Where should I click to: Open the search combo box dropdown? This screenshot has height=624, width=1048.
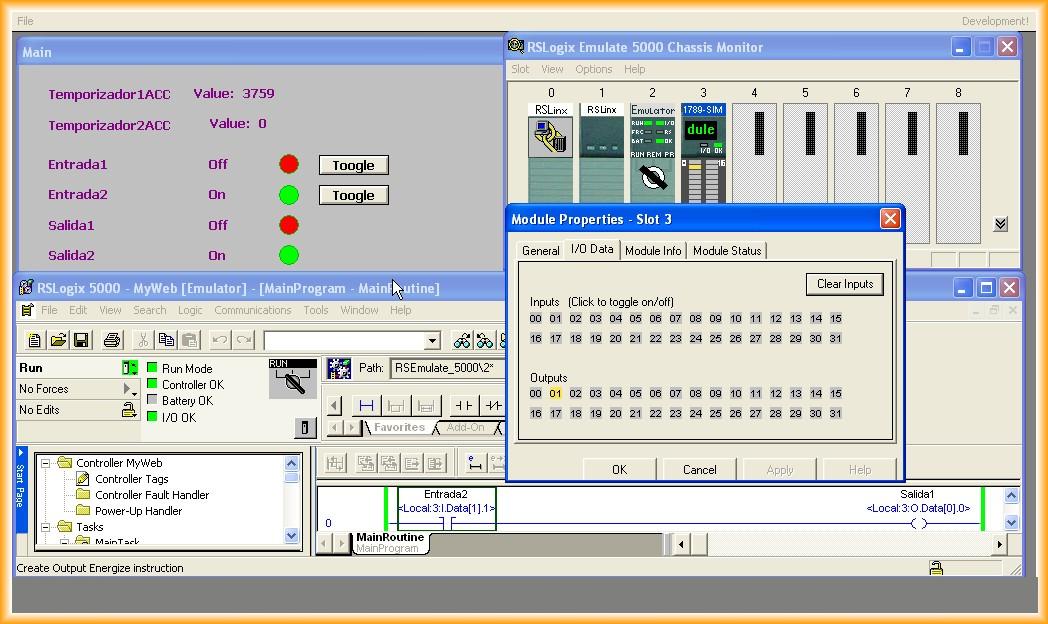pos(432,341)
